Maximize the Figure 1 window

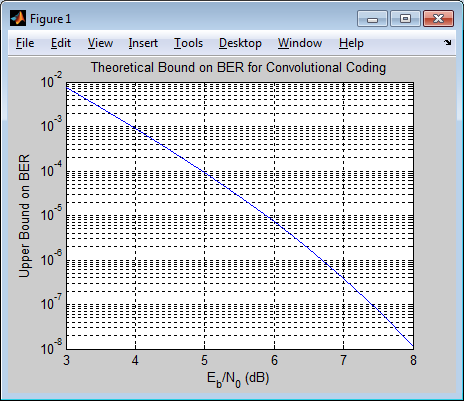(405, 19)
